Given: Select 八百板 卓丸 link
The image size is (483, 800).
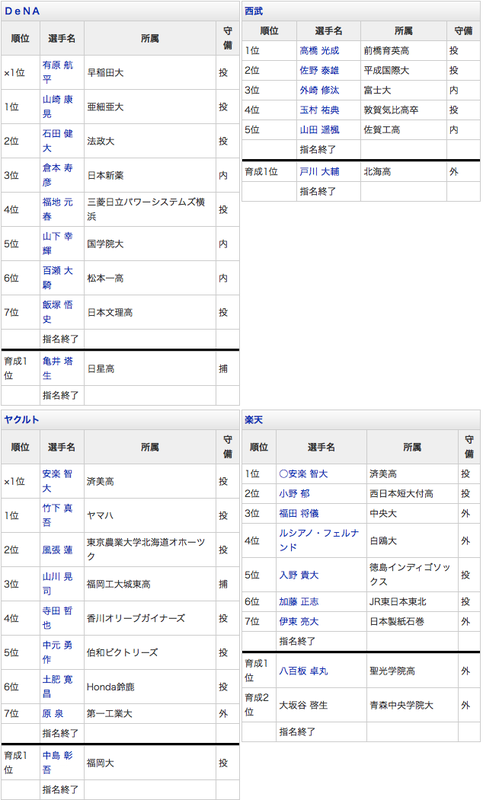Looking at the screenshot, I should (x=303, y=671).
